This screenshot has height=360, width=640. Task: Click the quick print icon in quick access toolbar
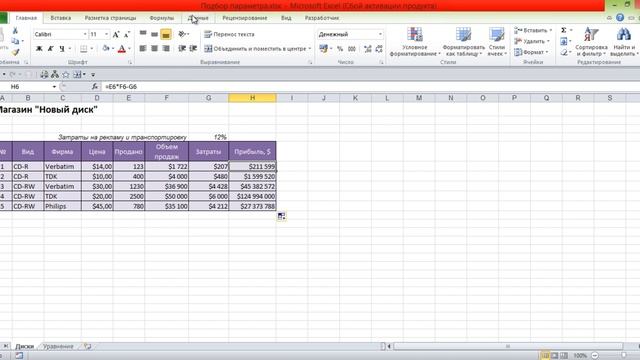coord(44,75)
